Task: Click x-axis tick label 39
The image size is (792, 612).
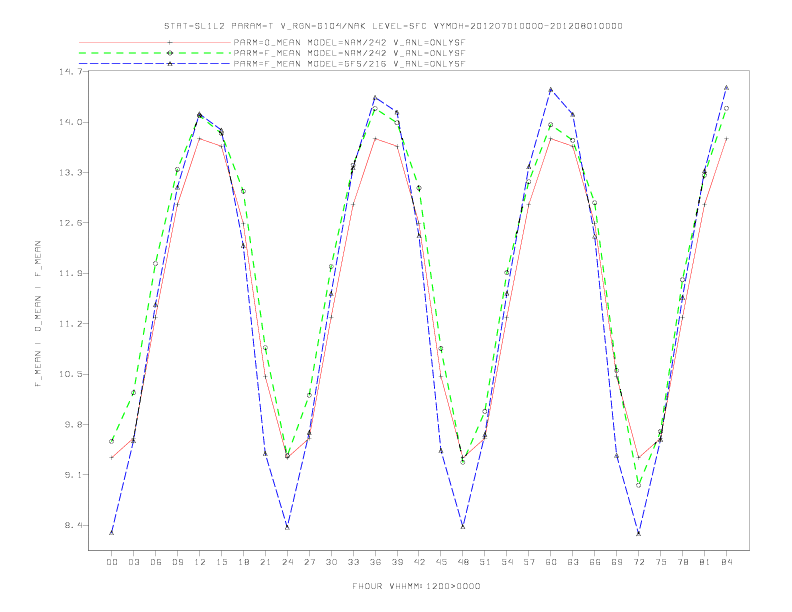Action: pyautogui.click(x=397, y=562)
